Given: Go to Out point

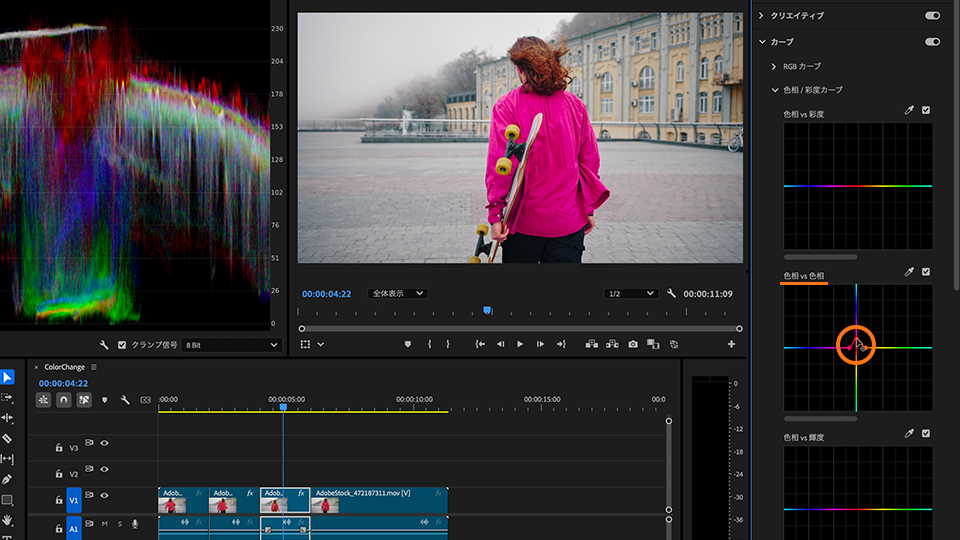Looking at the screenshot, I should point(561,344).
